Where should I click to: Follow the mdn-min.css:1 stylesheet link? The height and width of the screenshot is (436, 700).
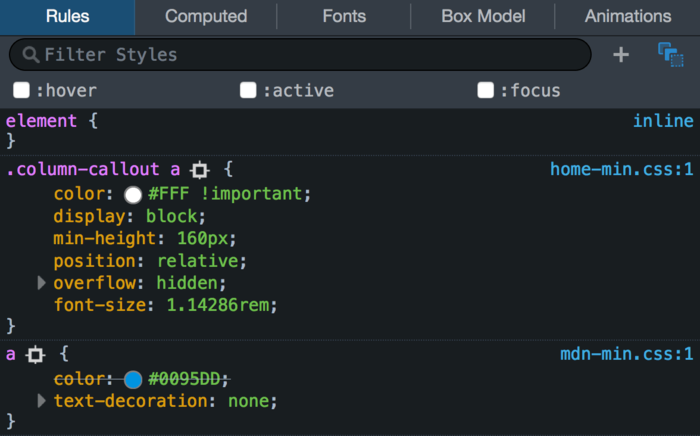pos(627,354)
